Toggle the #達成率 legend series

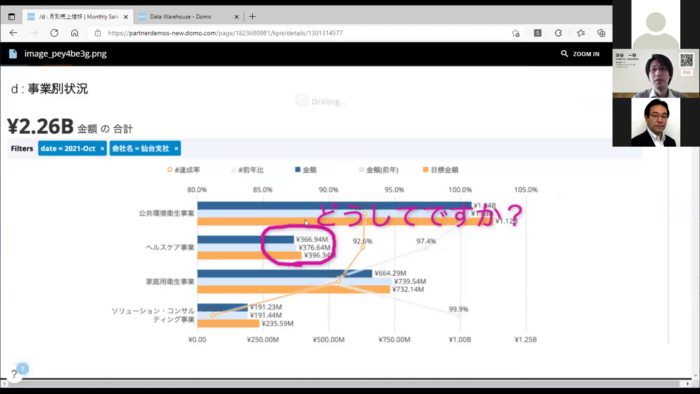click(183, 170)
